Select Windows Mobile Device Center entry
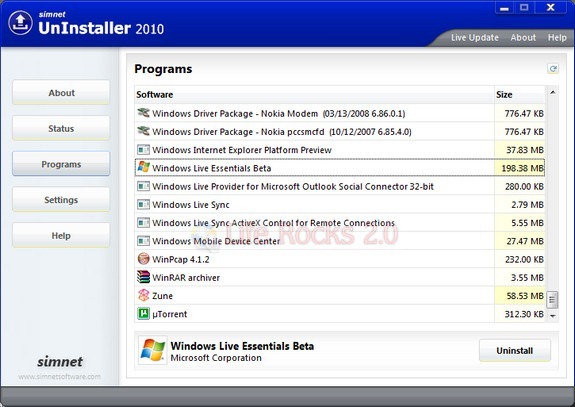This screenshot has width=575, height=407. (x=340, y=241)
